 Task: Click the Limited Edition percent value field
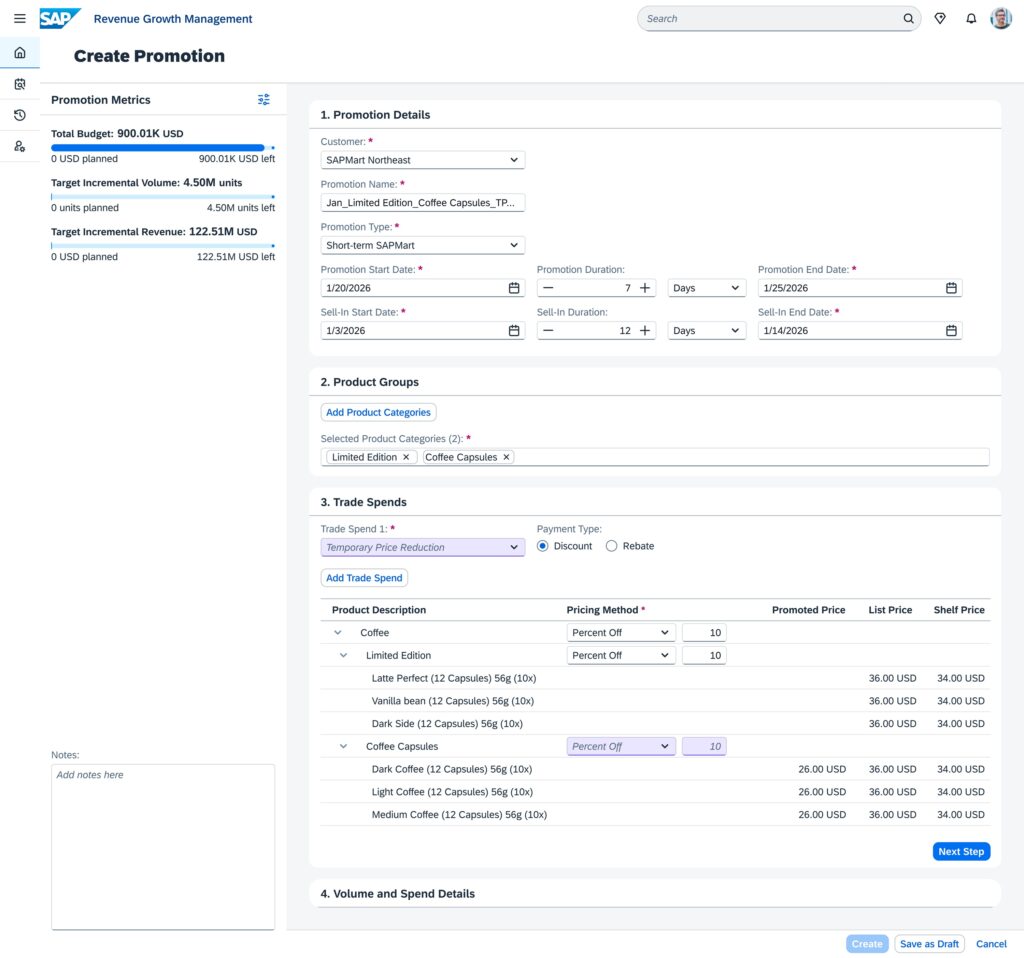point(704,655)
